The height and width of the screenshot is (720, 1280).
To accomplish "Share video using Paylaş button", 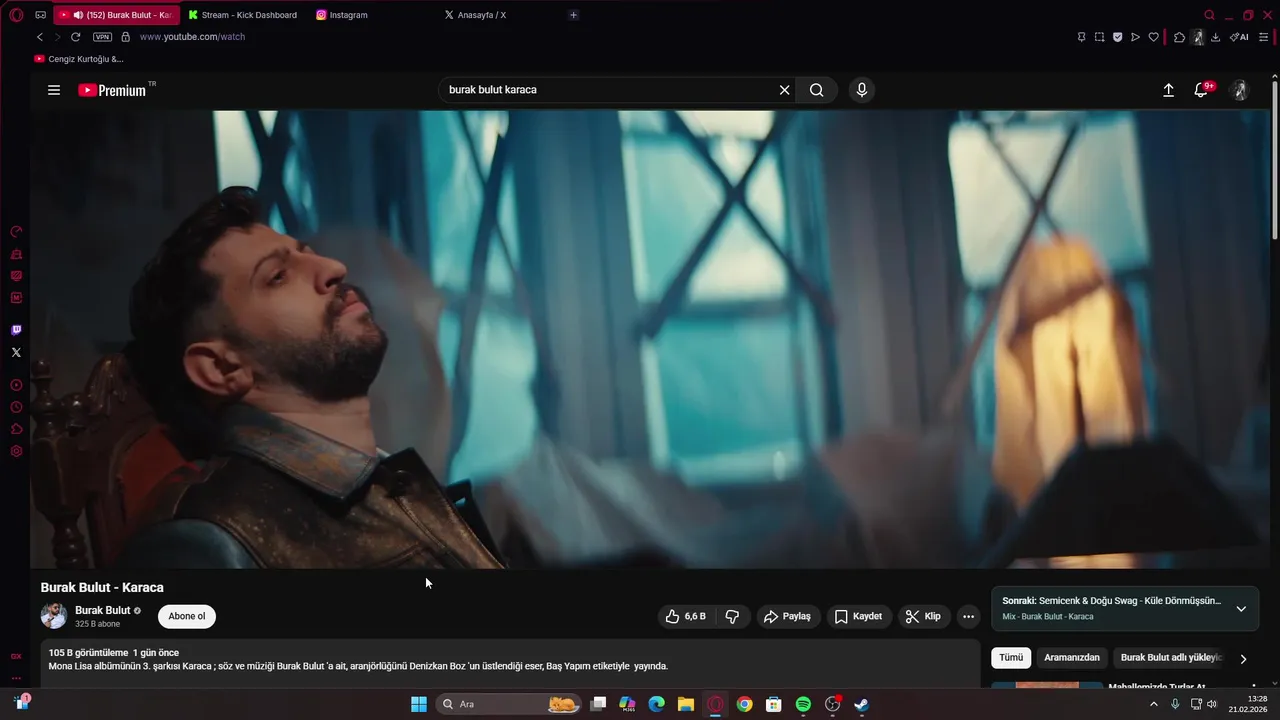I will tap(788, 617).
